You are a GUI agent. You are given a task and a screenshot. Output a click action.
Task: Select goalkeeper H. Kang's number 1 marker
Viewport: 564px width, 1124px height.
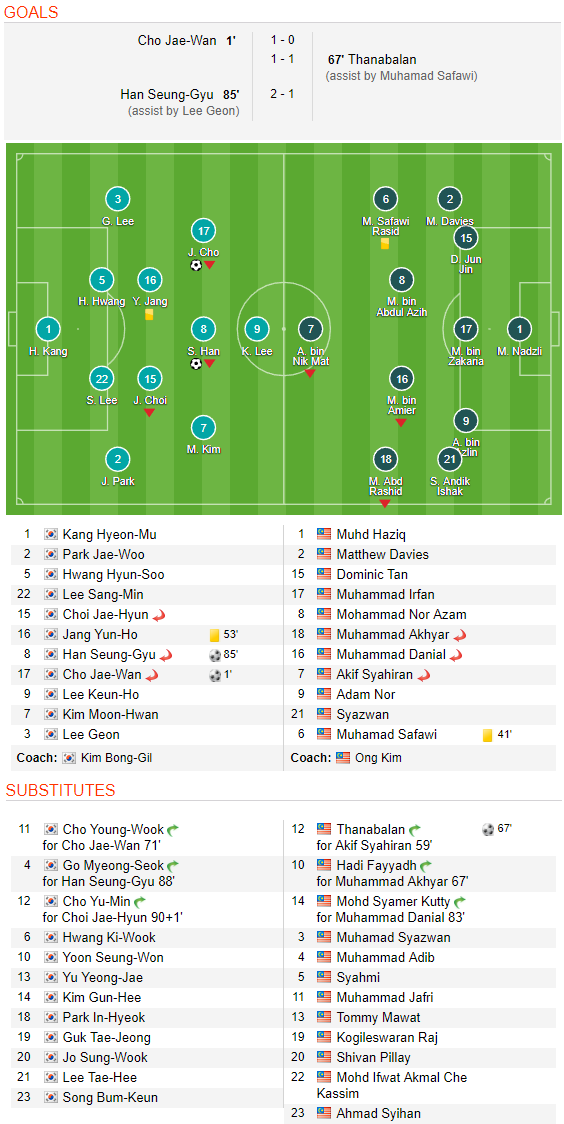pyautogui.click(x=48, y=329)
